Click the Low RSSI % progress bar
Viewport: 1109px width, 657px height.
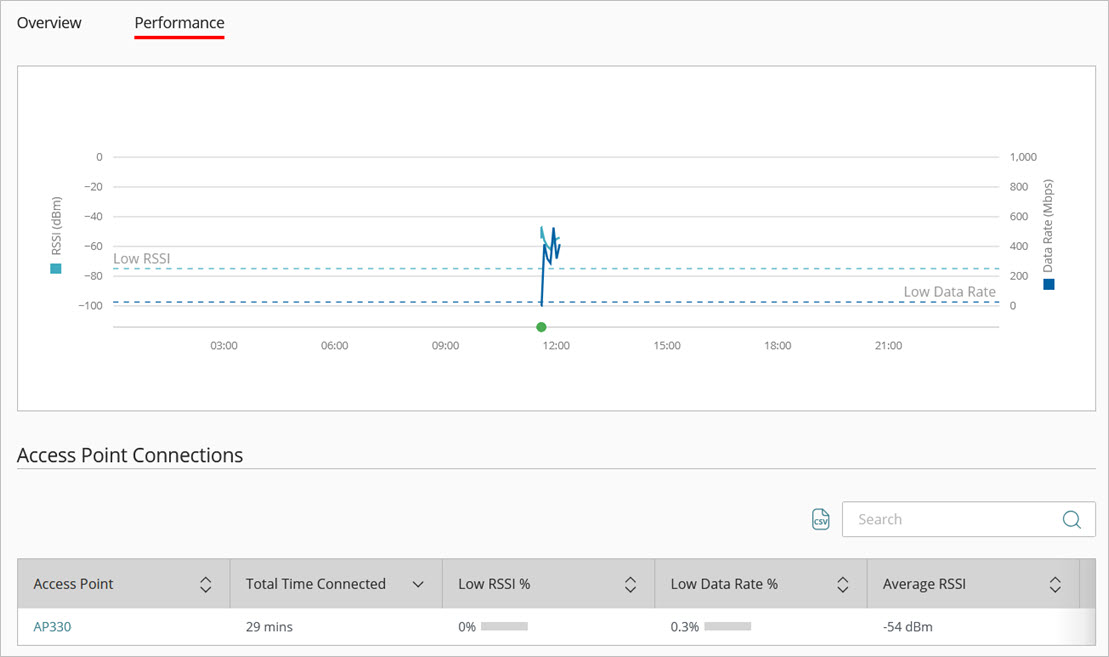pos(504,627)
